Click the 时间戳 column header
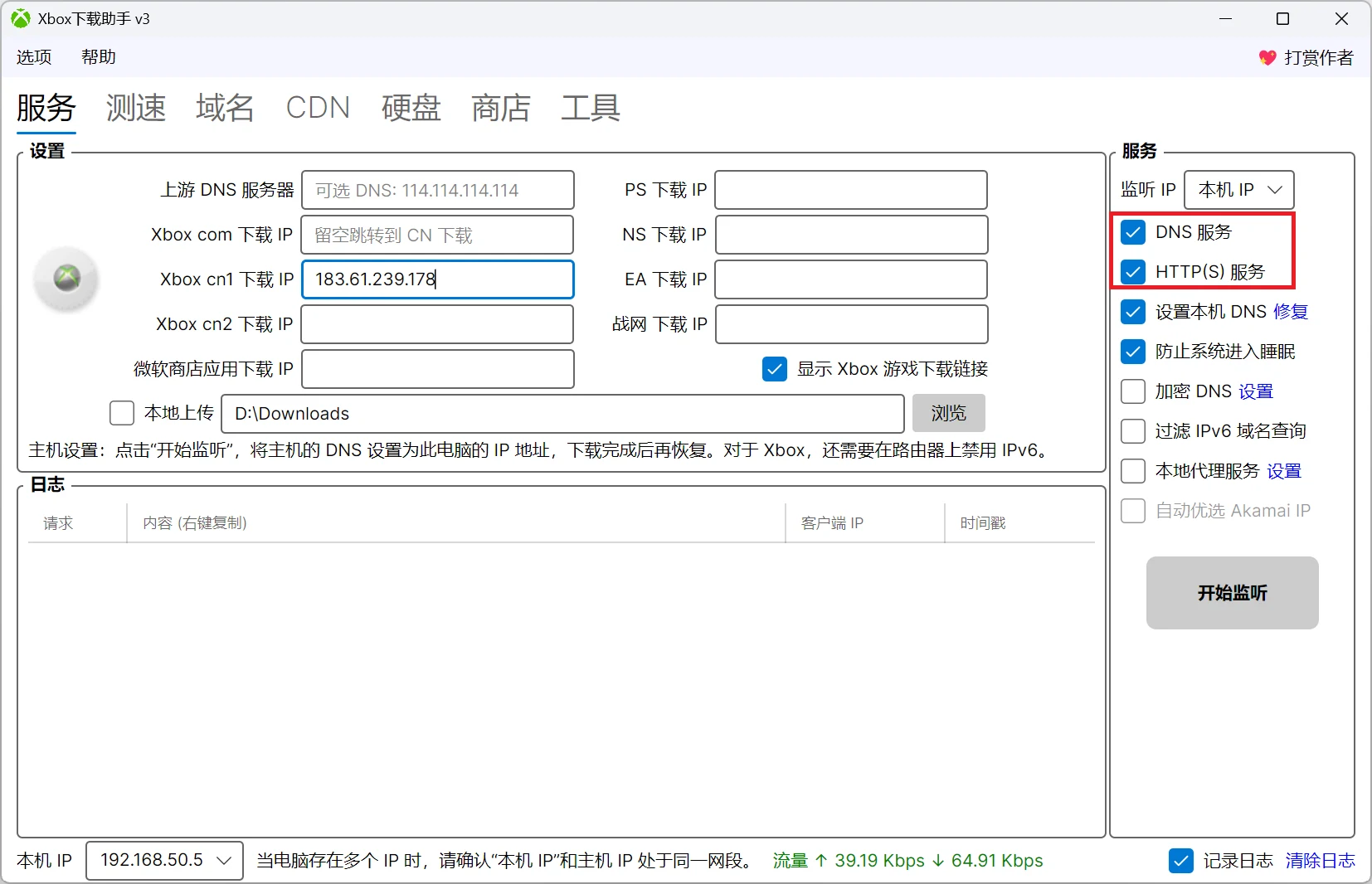 coord(1020,523)
